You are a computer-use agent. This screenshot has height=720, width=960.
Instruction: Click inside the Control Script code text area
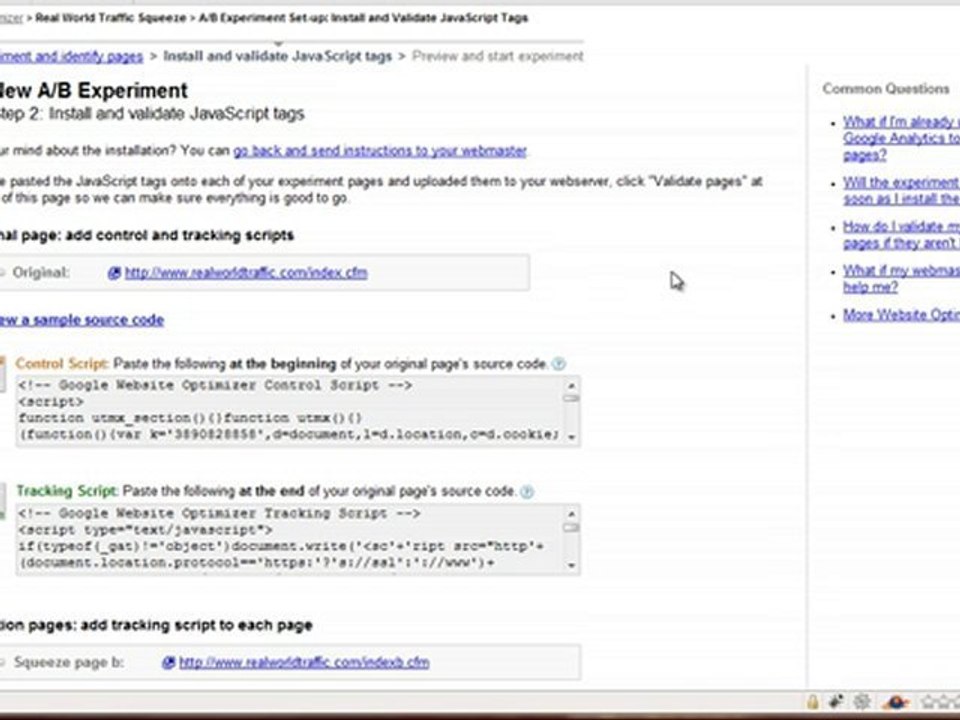point(289,410)
